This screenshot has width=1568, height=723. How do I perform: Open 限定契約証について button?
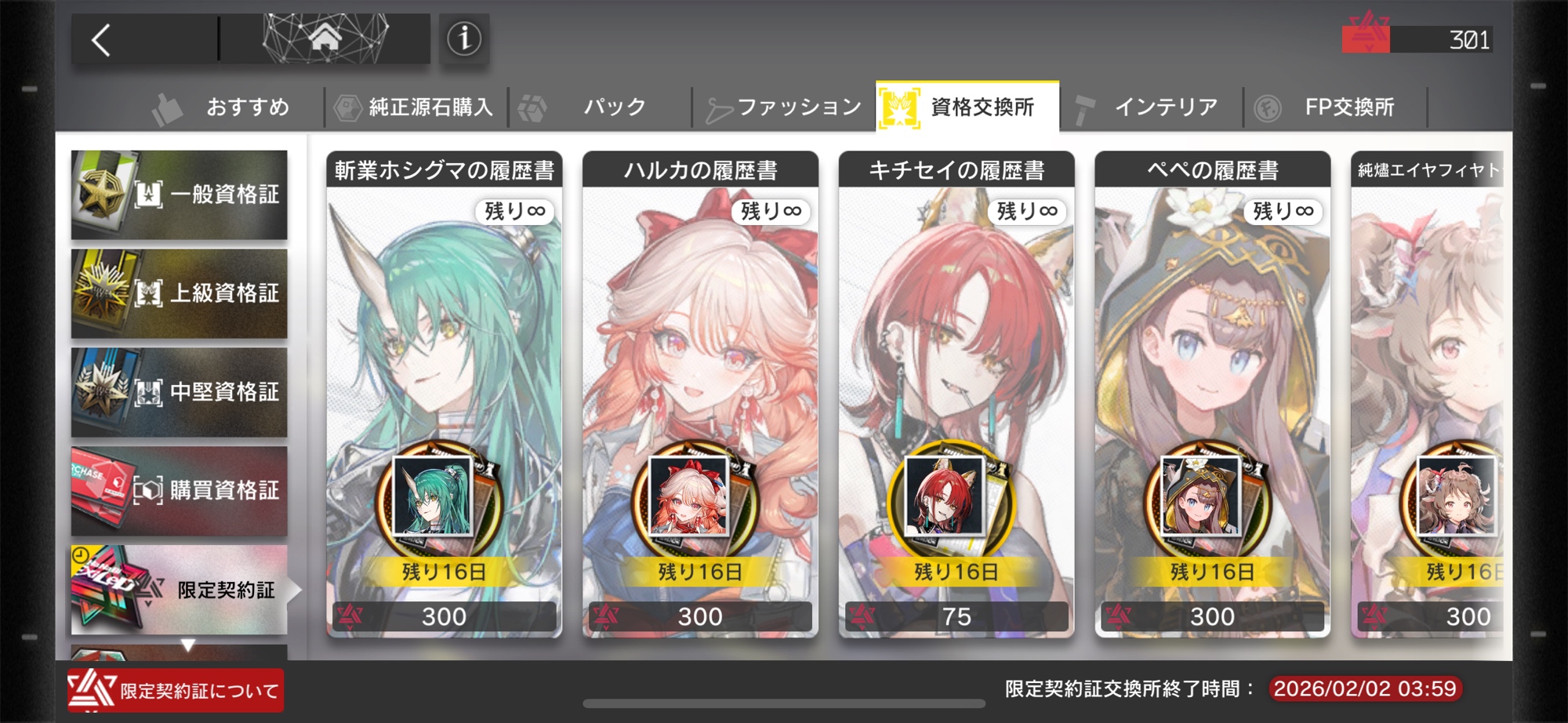tap(176, 690)
